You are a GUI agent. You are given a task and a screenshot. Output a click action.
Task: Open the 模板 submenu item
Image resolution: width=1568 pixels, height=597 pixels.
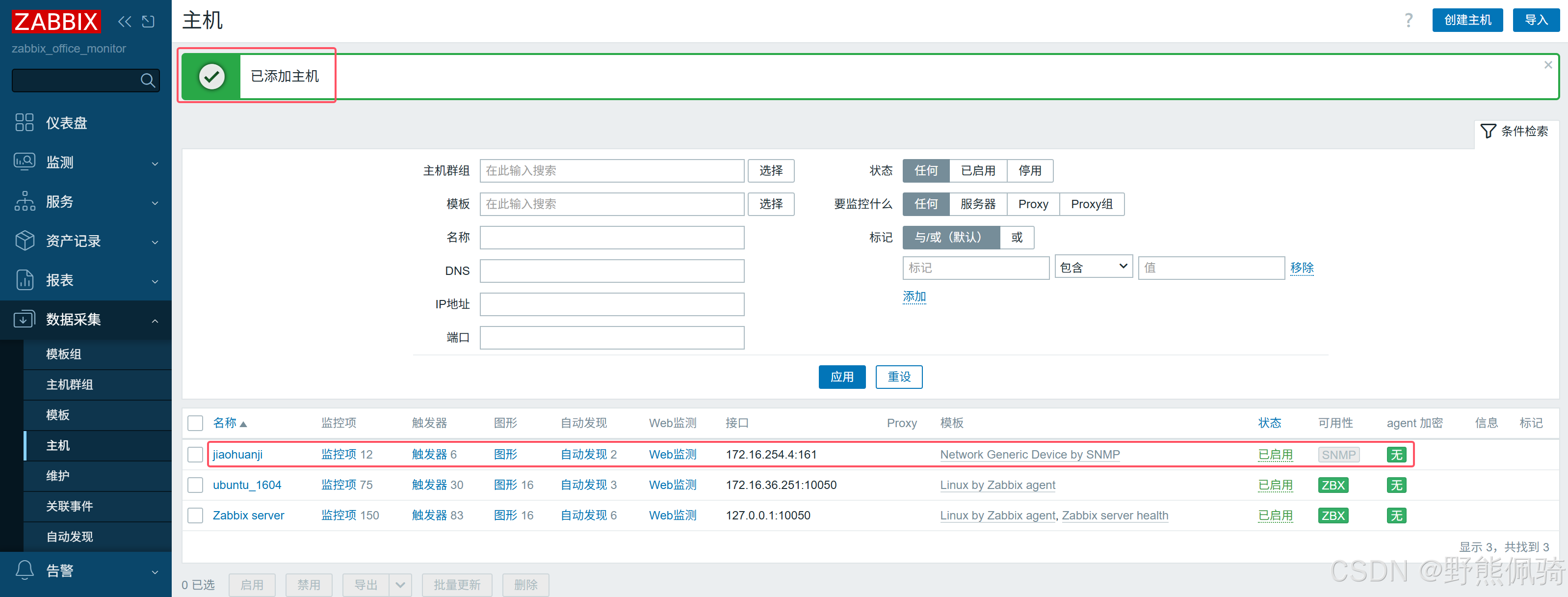point(58,415)
